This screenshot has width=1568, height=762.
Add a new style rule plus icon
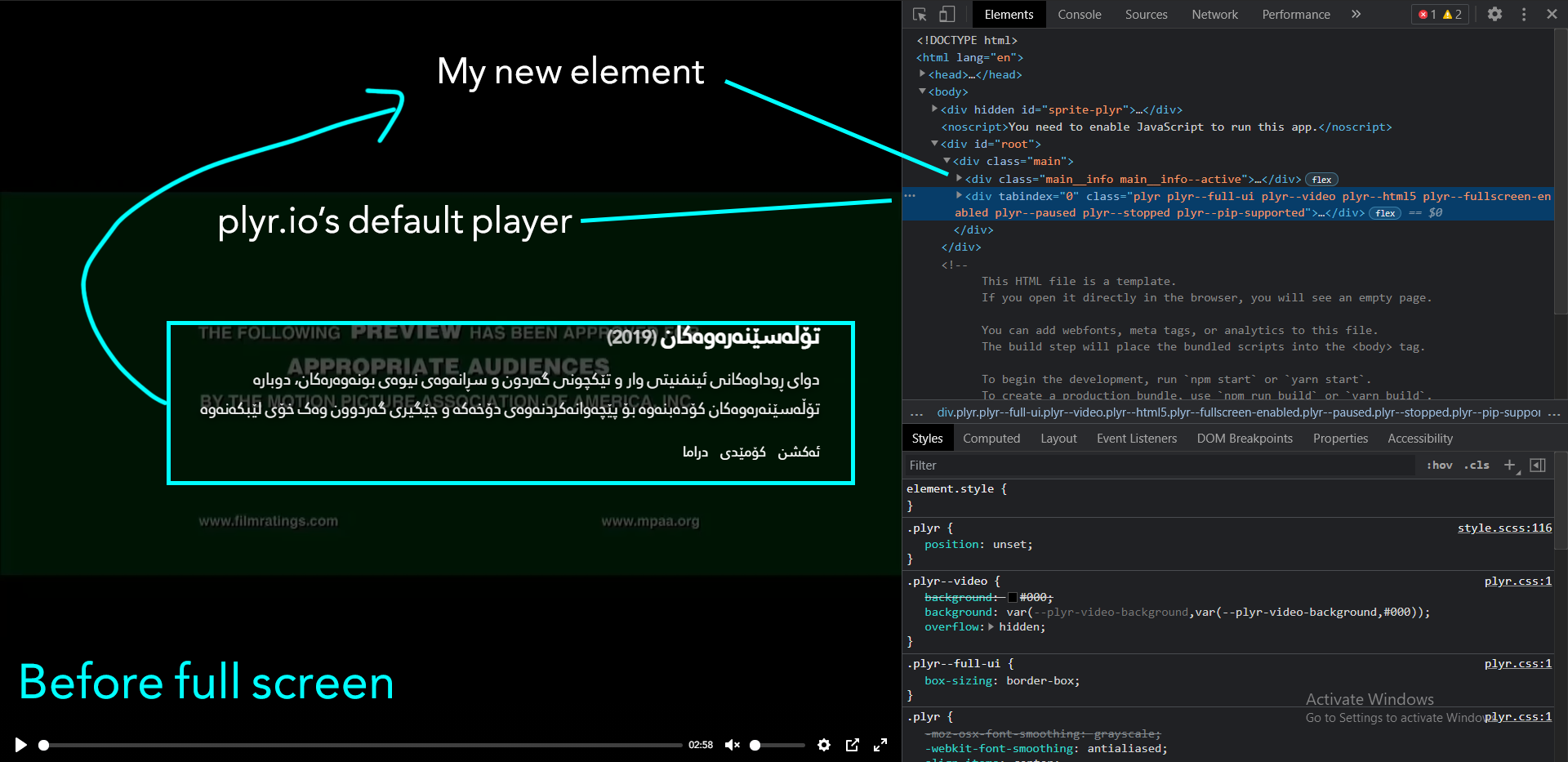[x=1509, y=466]
